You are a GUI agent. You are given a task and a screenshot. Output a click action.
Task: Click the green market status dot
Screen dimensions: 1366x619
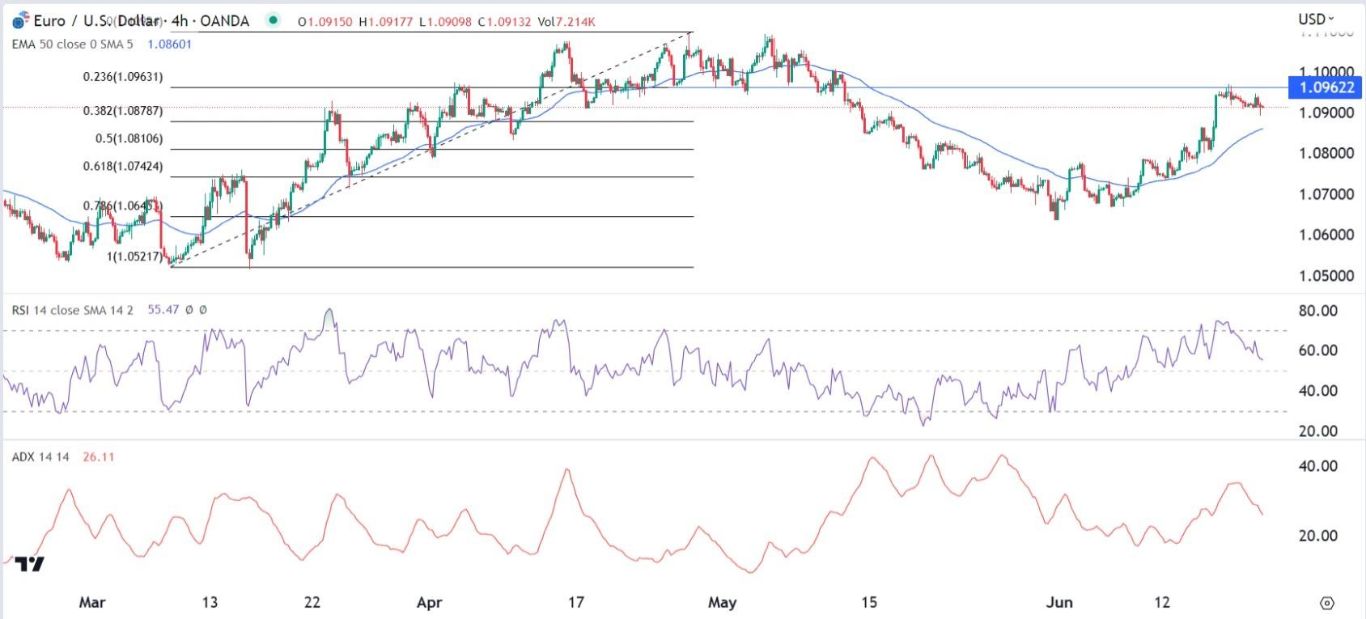pos(273,20)
